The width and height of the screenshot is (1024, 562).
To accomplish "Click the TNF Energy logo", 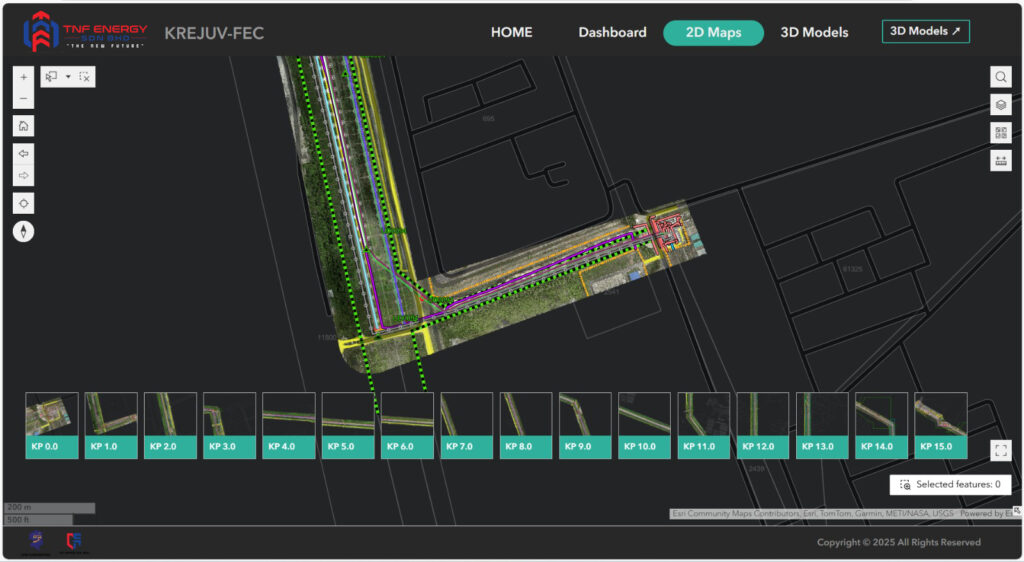I will pyautogui.click(x=85, y=32).
